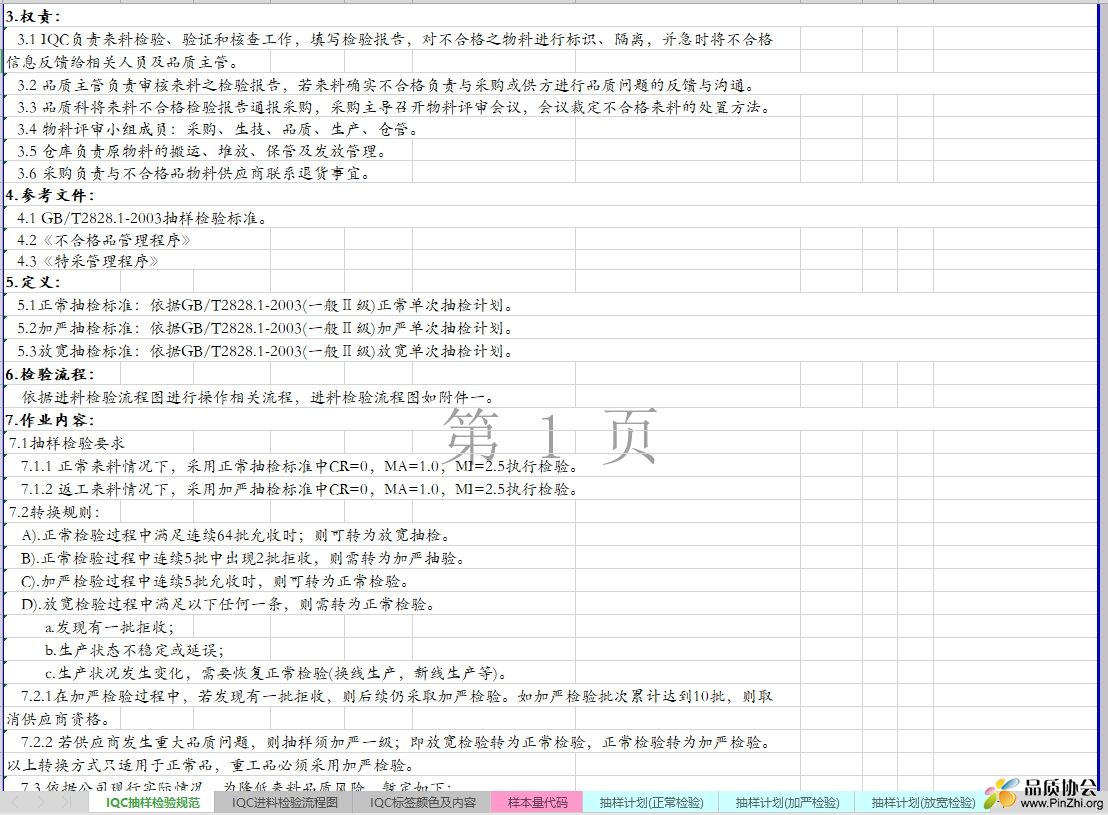
Task: Click the row 3.3 品质科将来料不合格检验报告通报采购
Action: [394, 107]
